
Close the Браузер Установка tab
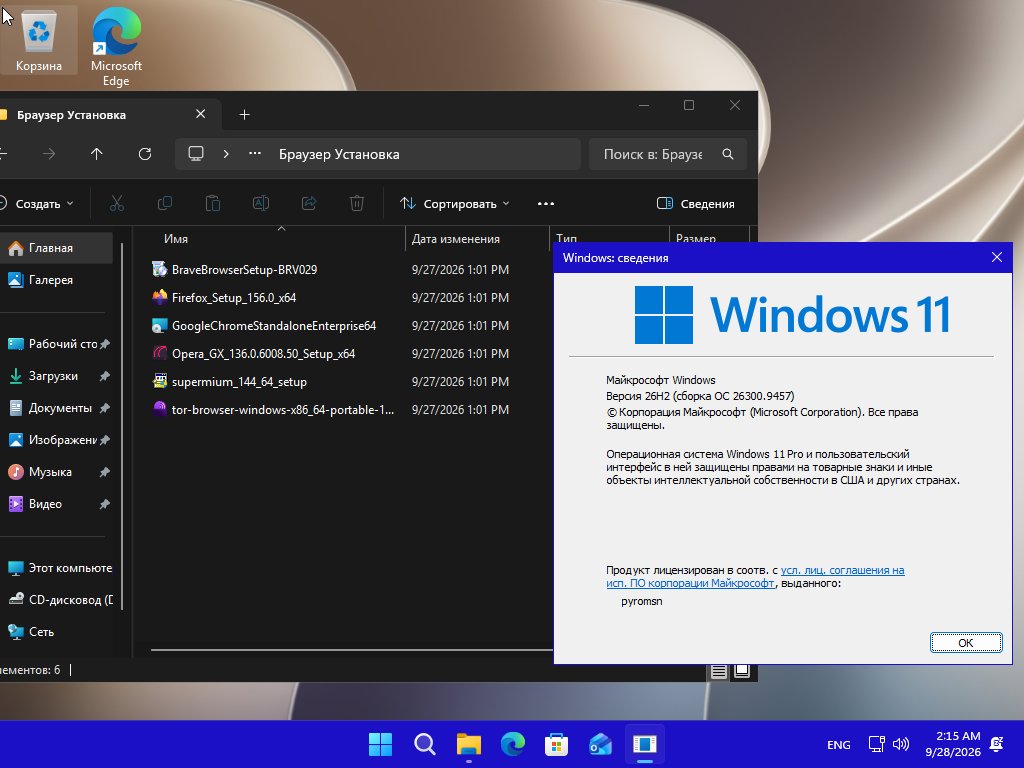pos(200,114)
